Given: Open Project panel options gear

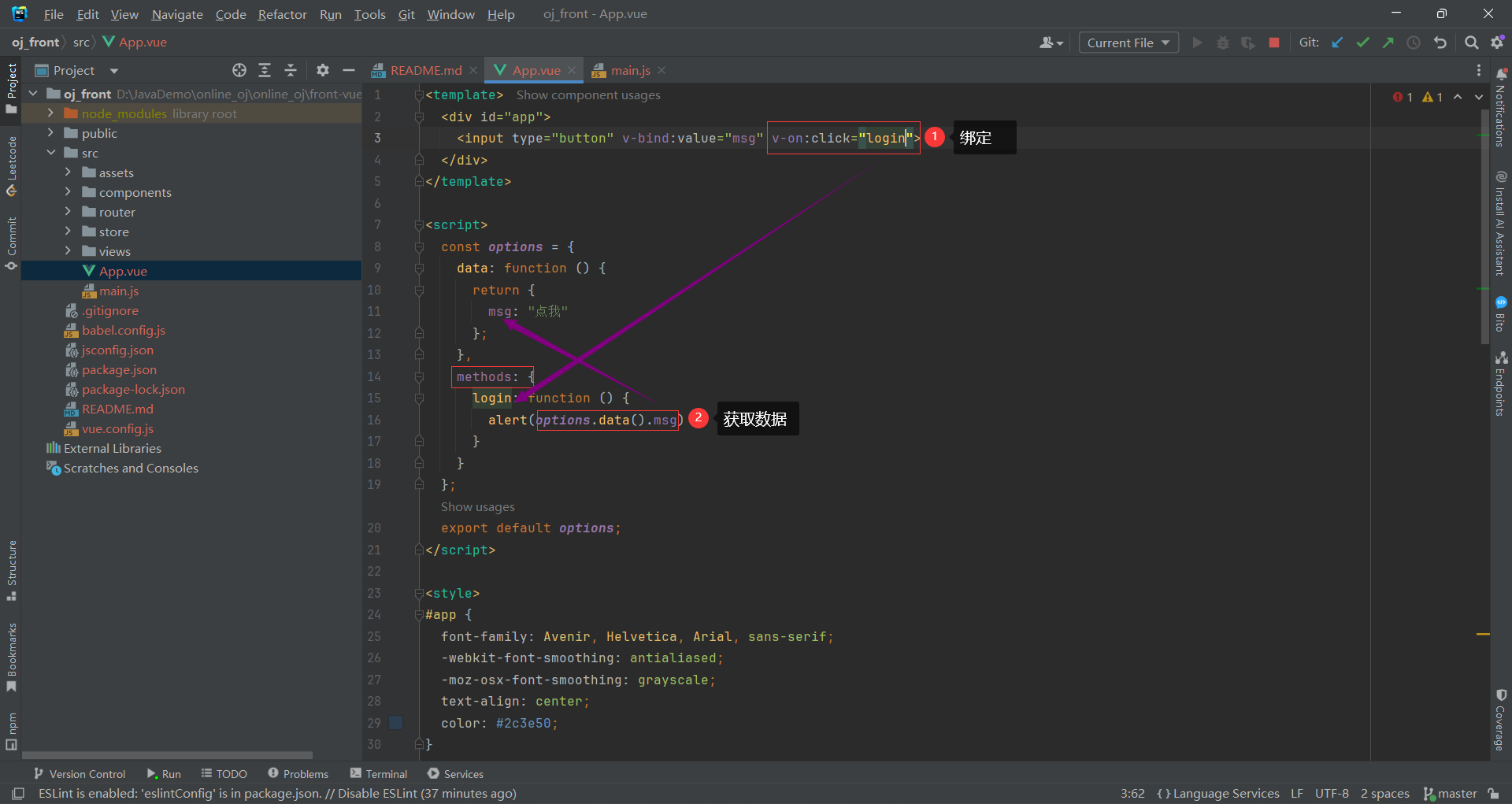Looking at the screenshot, I should tap(323, 70).
